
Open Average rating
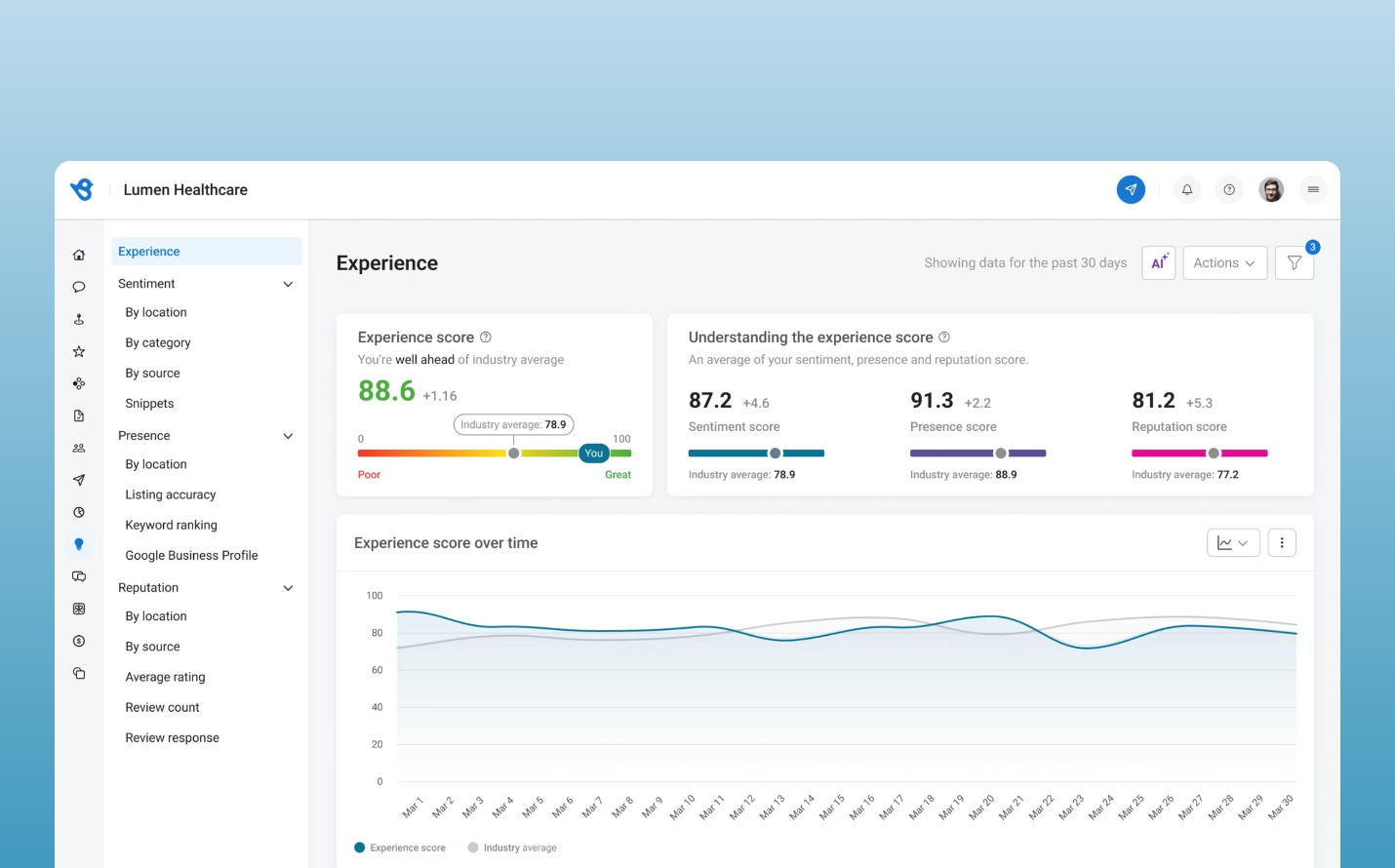coord(165,677)
